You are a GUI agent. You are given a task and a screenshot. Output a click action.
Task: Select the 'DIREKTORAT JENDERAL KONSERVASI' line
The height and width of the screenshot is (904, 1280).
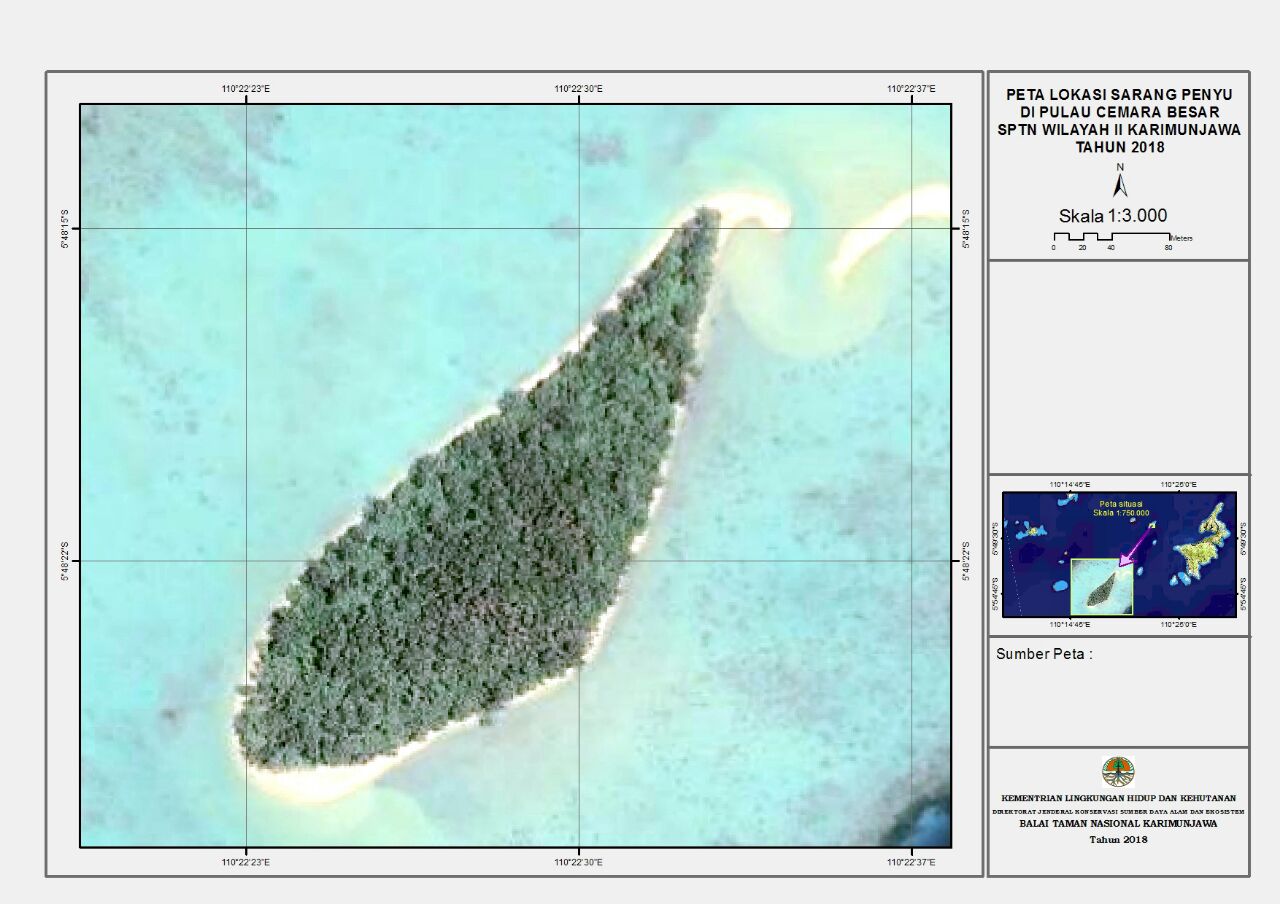click(x=1118, y=812)
